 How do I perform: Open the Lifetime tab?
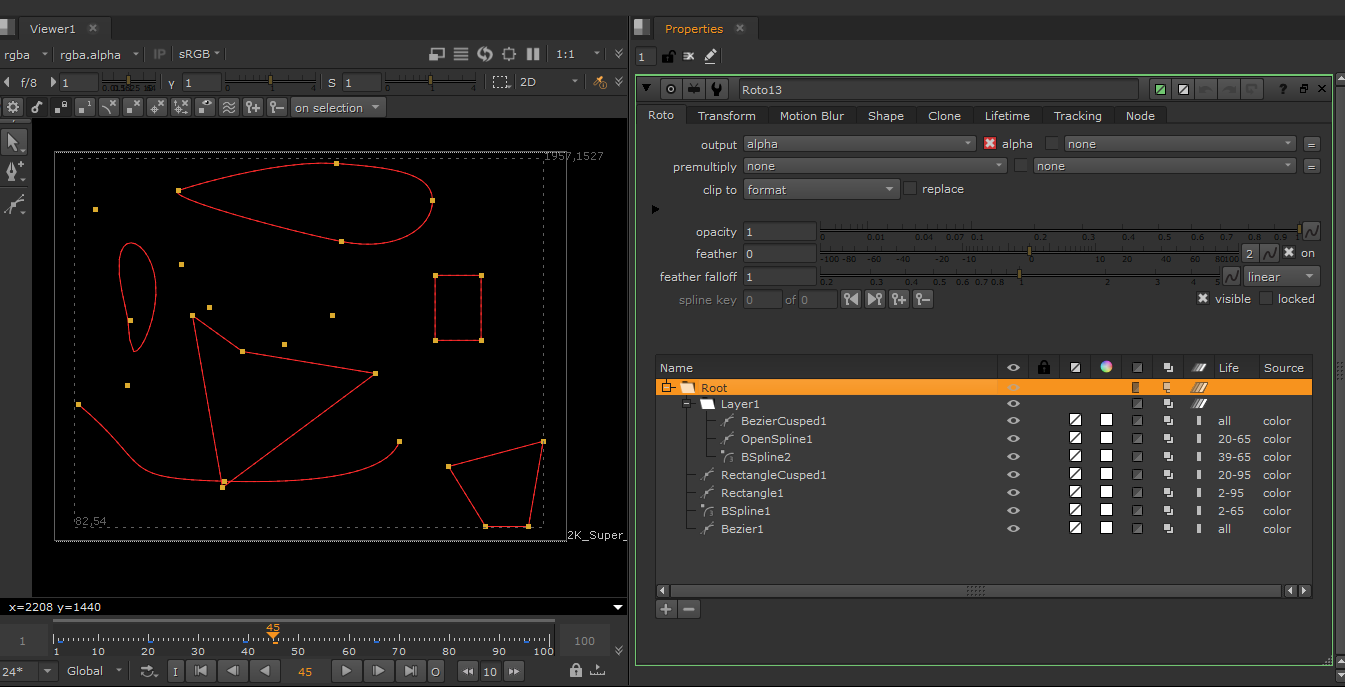[1006, 116]
